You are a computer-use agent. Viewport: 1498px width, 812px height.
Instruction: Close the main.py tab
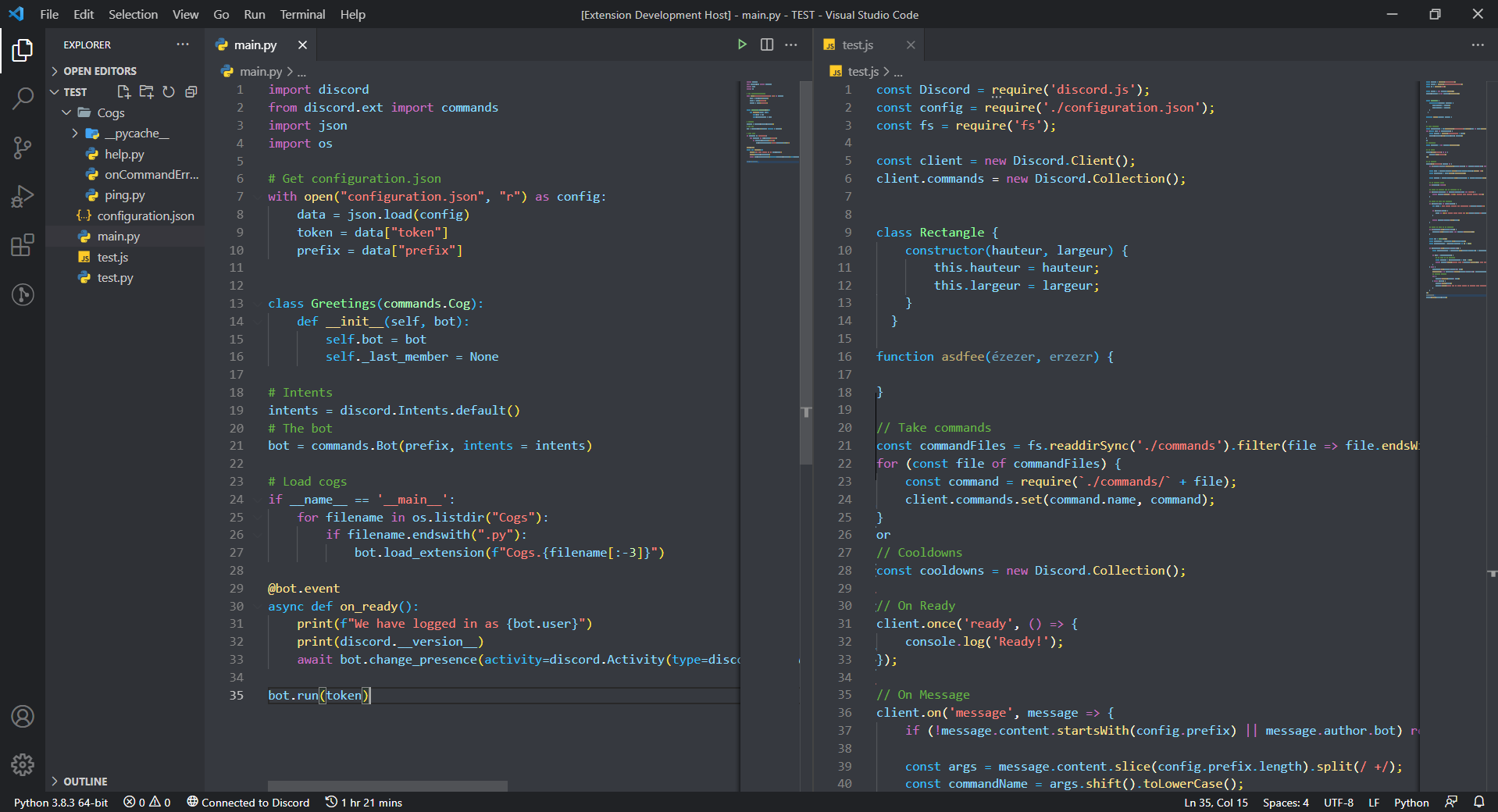pos(302,45)
